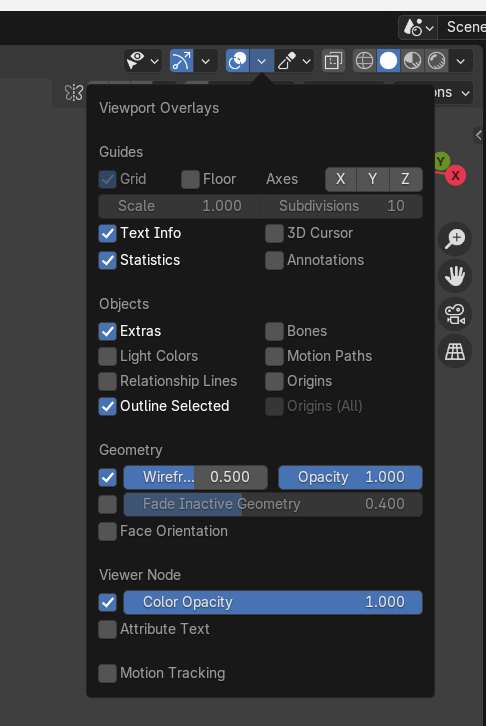
Task: Toggle X-Ray display icon
Action: 333,61
